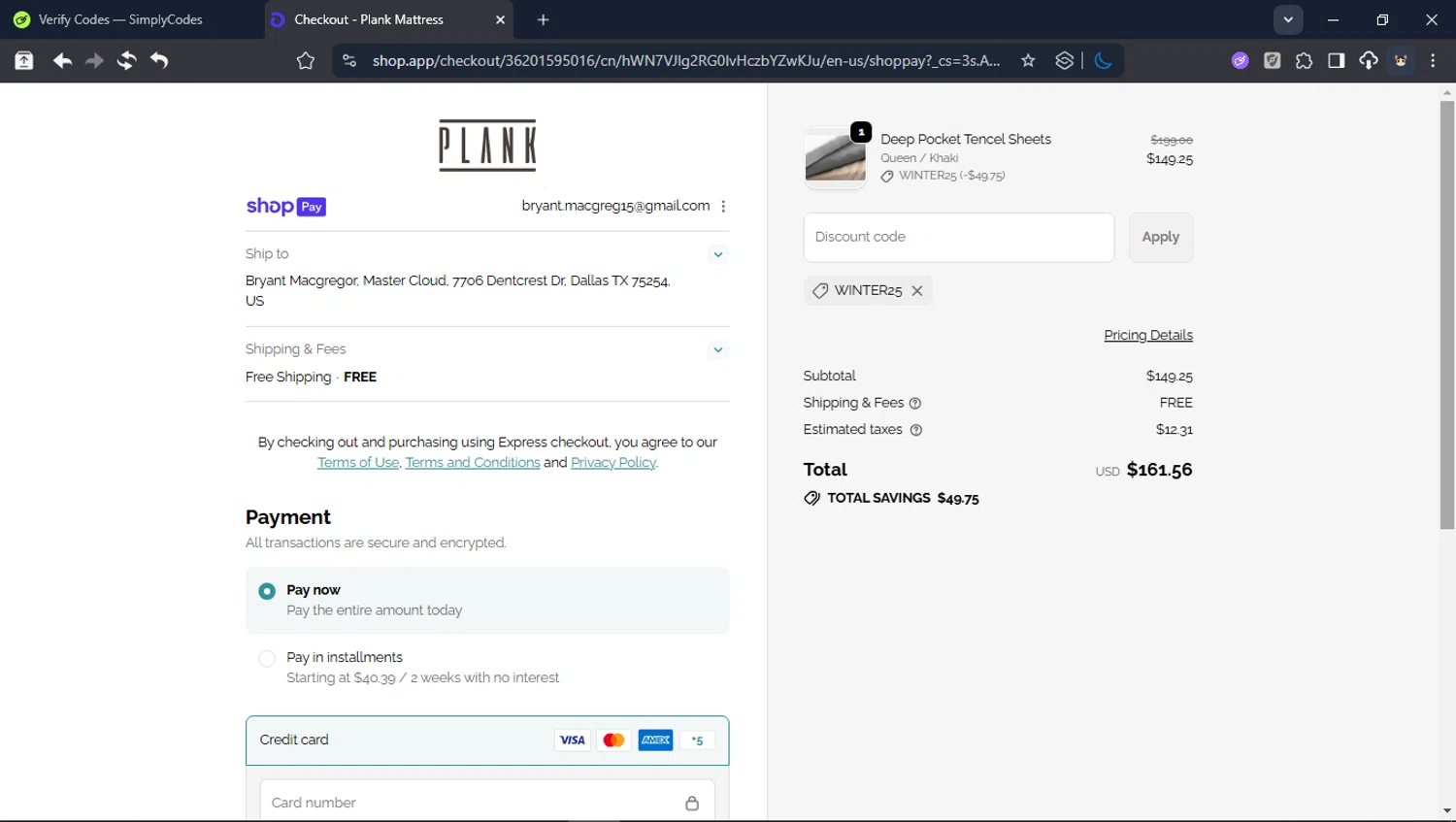Click into the Discount code field

(x=959, y=237)
